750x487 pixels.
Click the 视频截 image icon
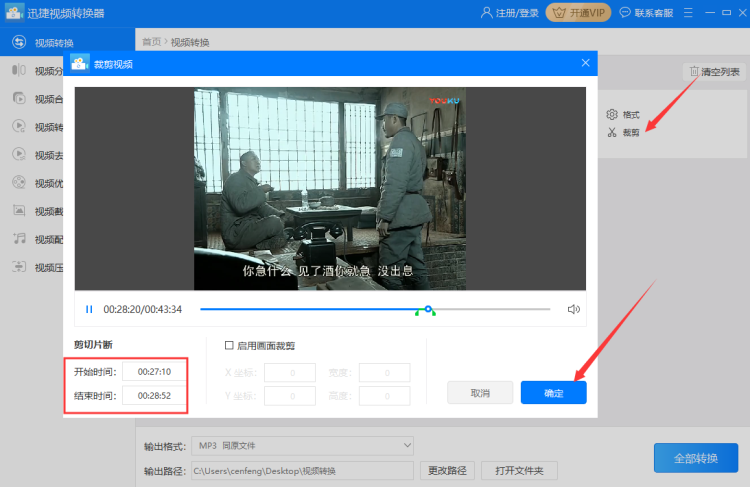tap(19, 210)
